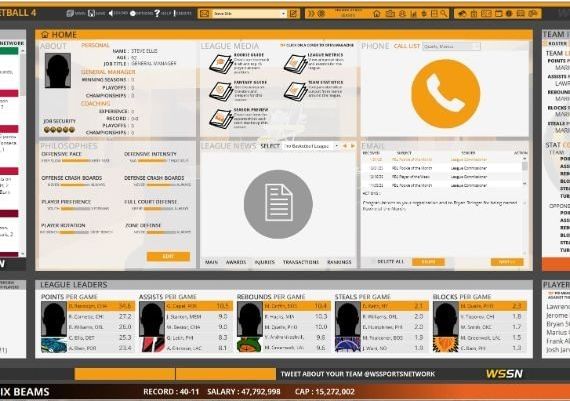Select top Blocks Per Game leader row
This screenshot has height=401, width=570.
click(x=493, y=306)
